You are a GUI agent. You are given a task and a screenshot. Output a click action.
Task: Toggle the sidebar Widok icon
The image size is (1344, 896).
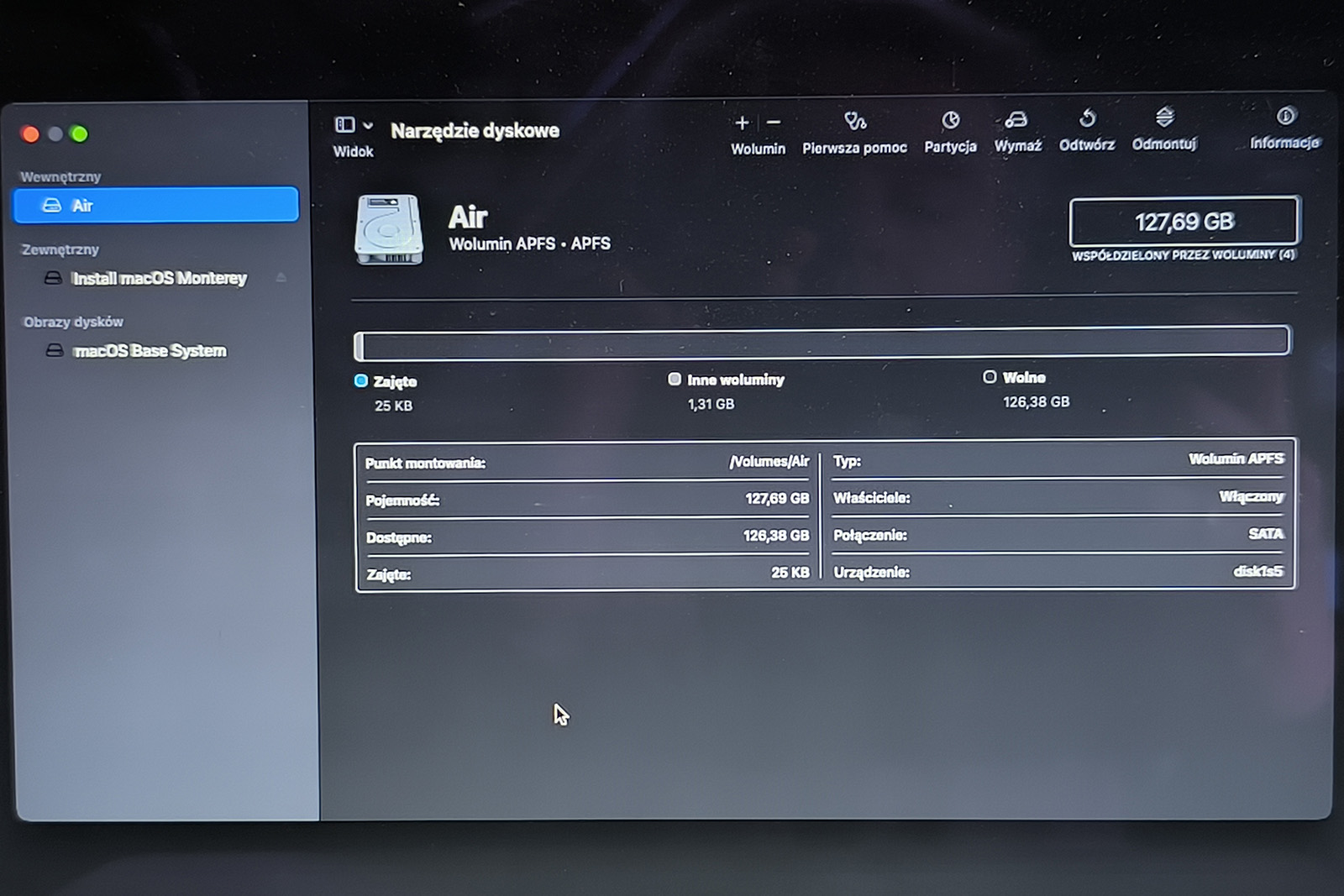(x=344, y=125)
